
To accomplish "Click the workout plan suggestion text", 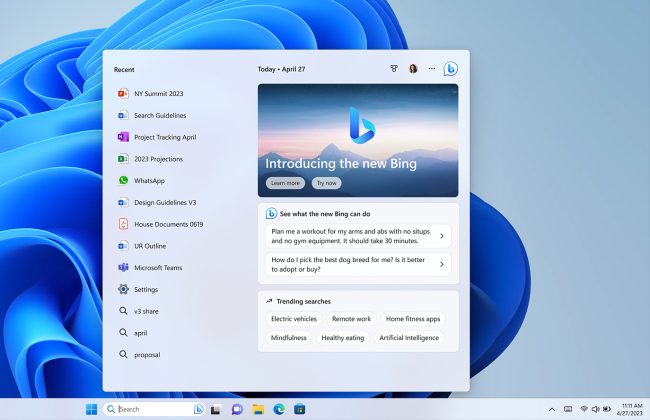I will pyautogui.click(x=351, y=236).
